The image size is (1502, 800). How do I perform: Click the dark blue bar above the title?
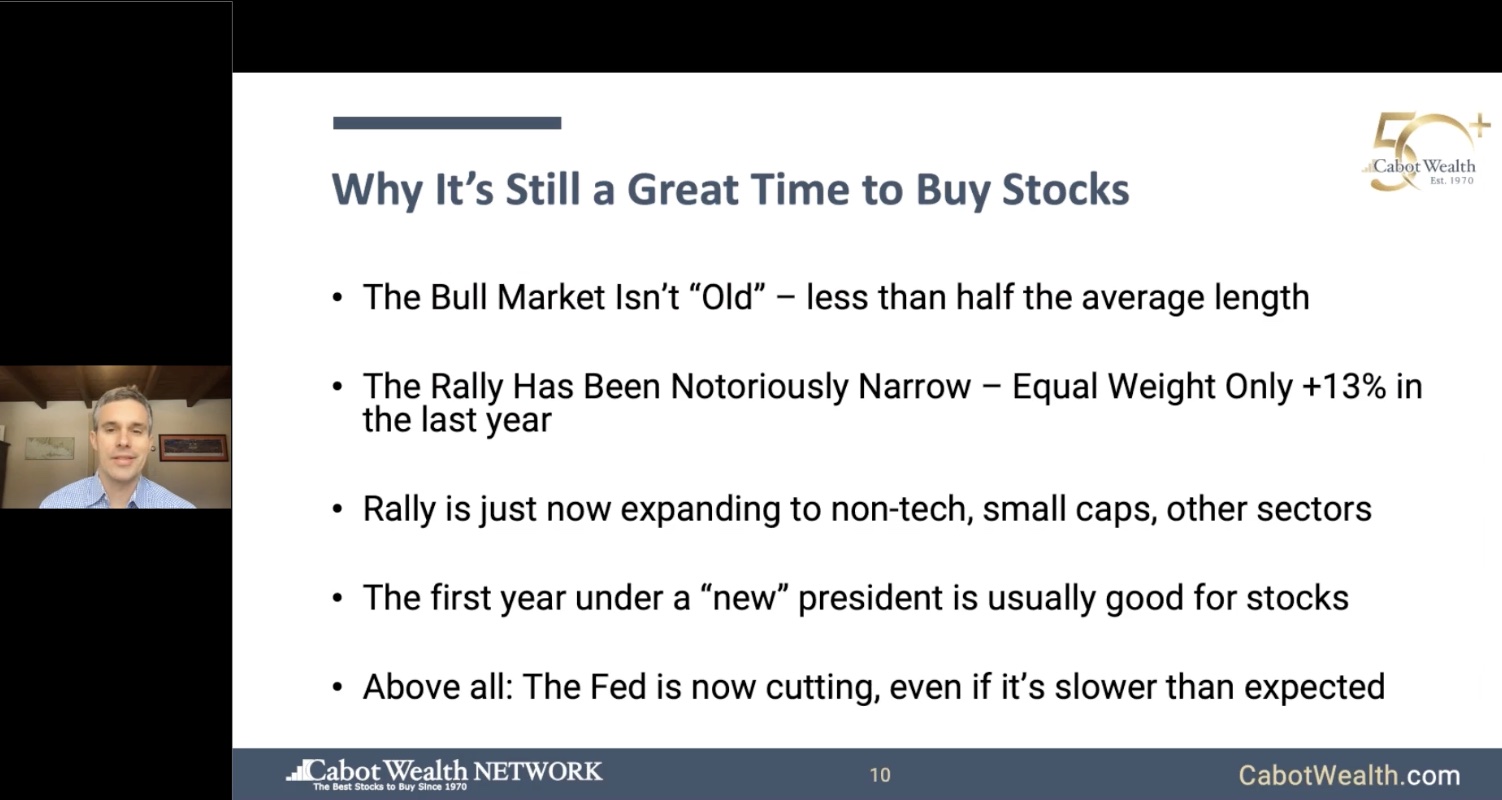click(x=446, y=123)
